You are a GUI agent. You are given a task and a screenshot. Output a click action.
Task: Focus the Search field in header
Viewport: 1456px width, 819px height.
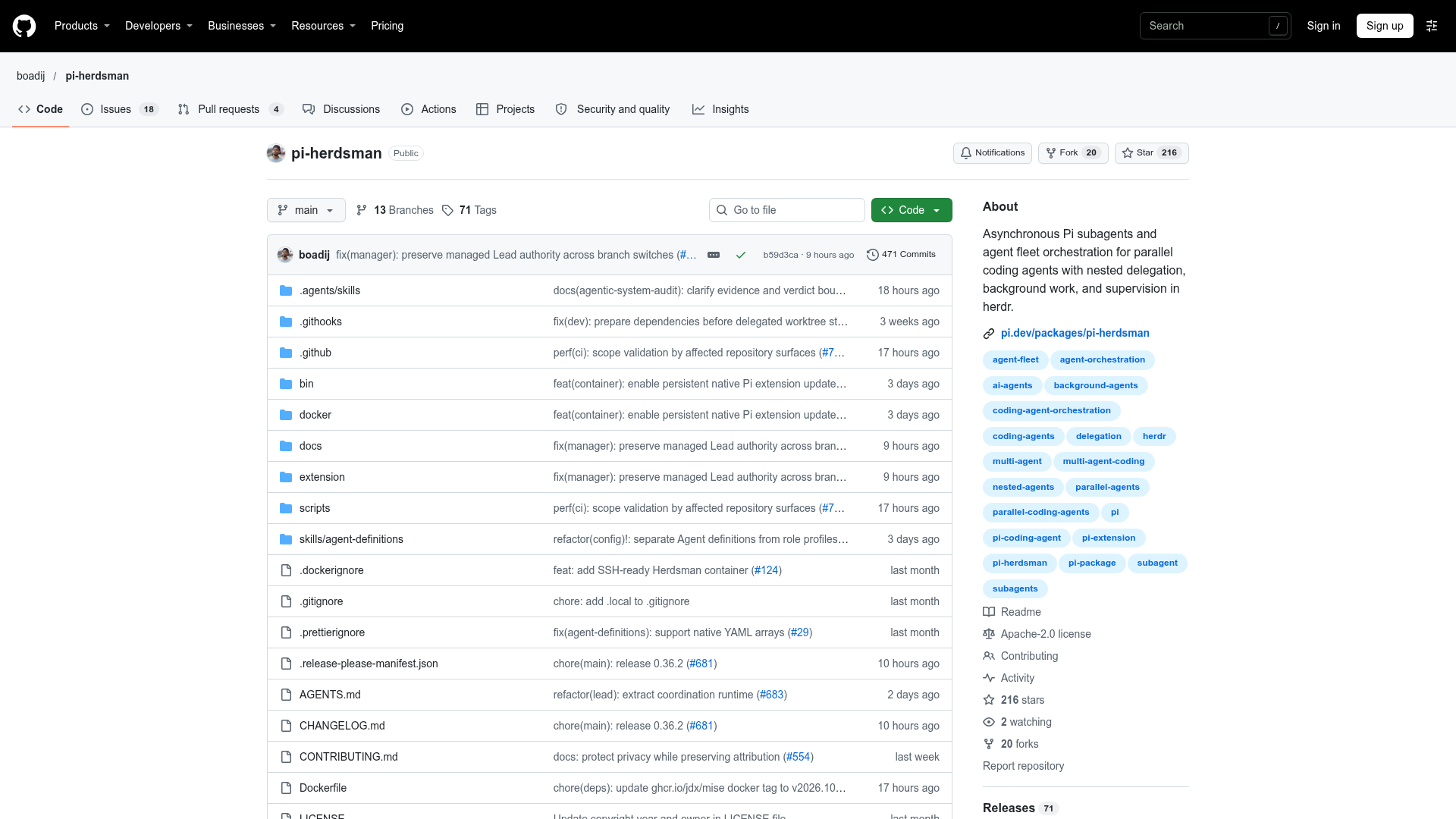tap(1215, 26)
